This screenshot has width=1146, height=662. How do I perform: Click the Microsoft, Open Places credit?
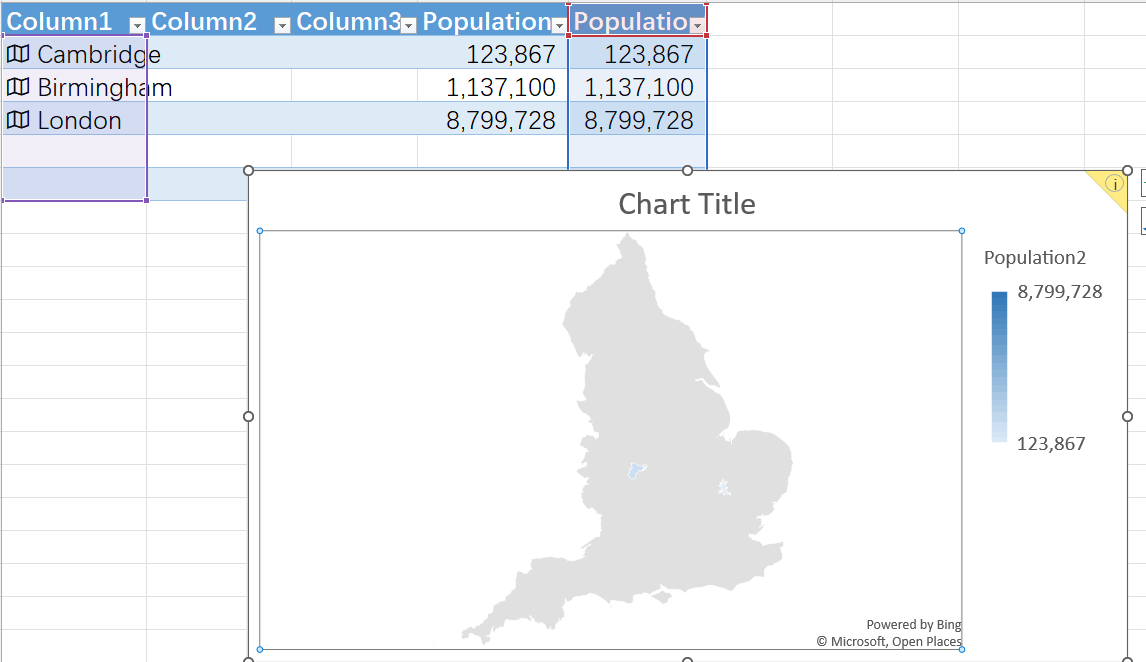click(x=889, y=642)
